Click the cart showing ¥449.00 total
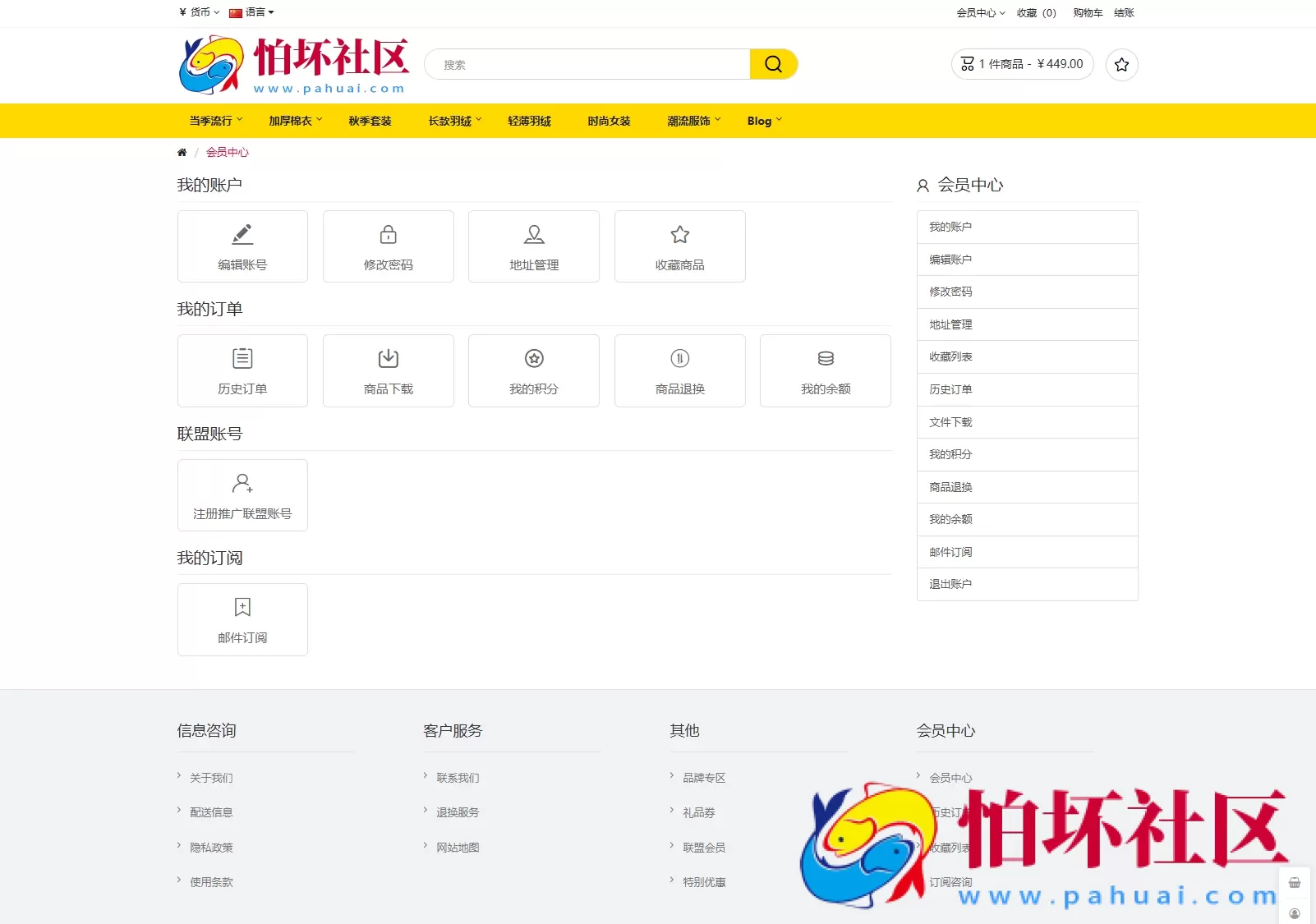The image size is (1316, 924). pyautogui.click(x=1022, y=64)
